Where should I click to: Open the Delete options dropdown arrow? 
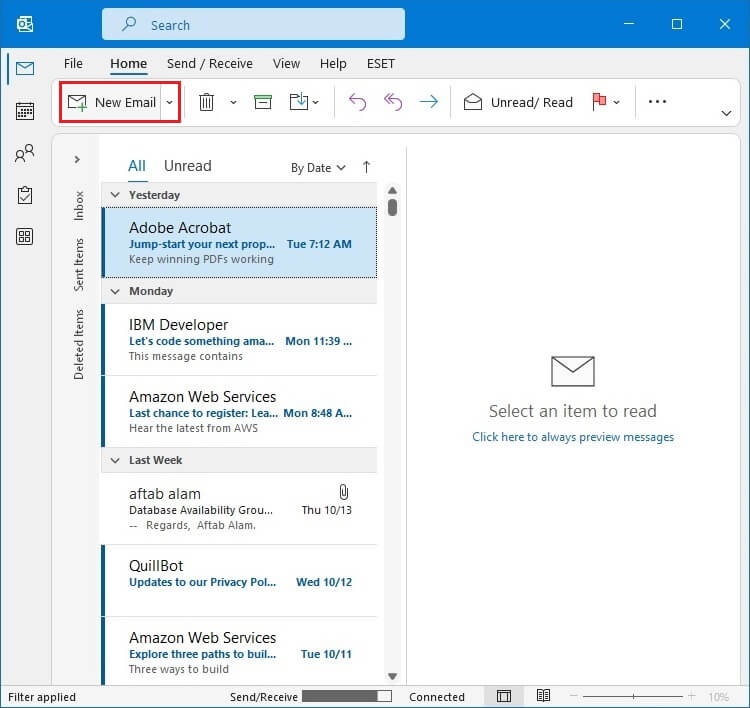233,102
